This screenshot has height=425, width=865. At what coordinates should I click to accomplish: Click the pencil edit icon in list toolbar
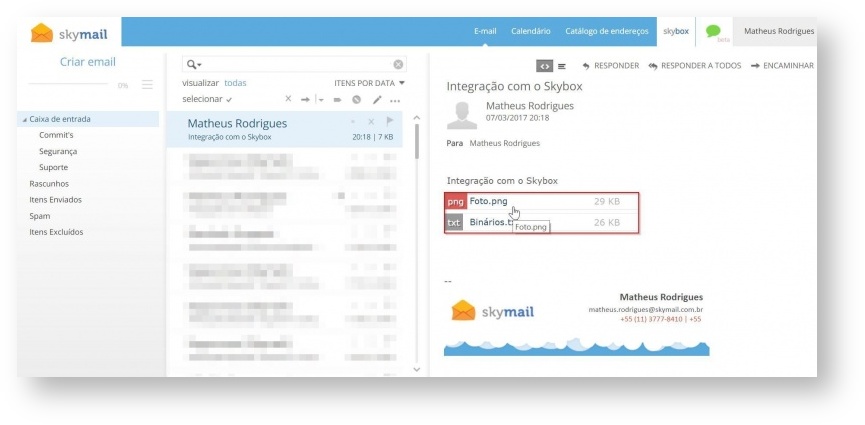(x=377, y=100)
